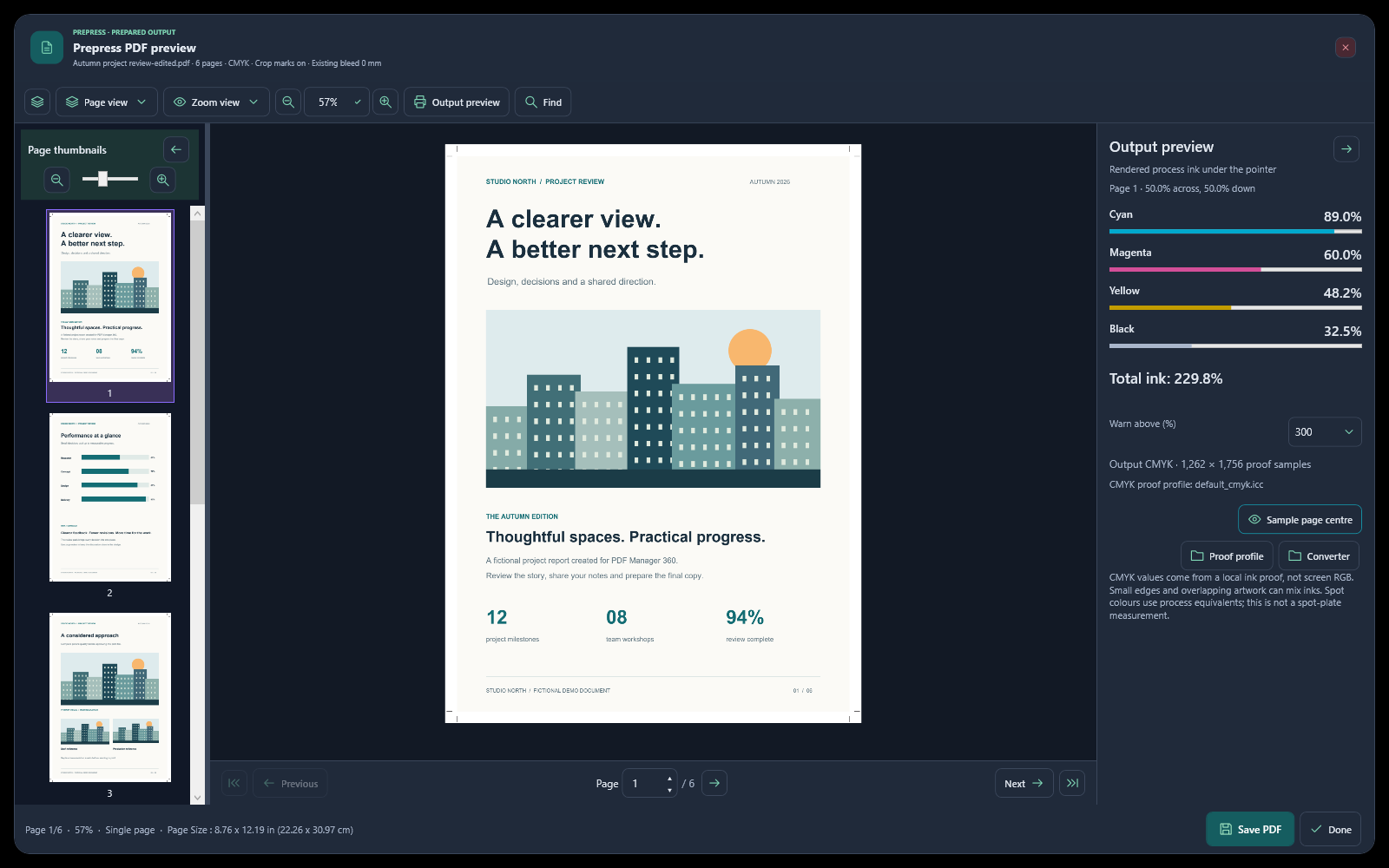
Task: Click the Next page button
Action: (x=1024, y=783)
